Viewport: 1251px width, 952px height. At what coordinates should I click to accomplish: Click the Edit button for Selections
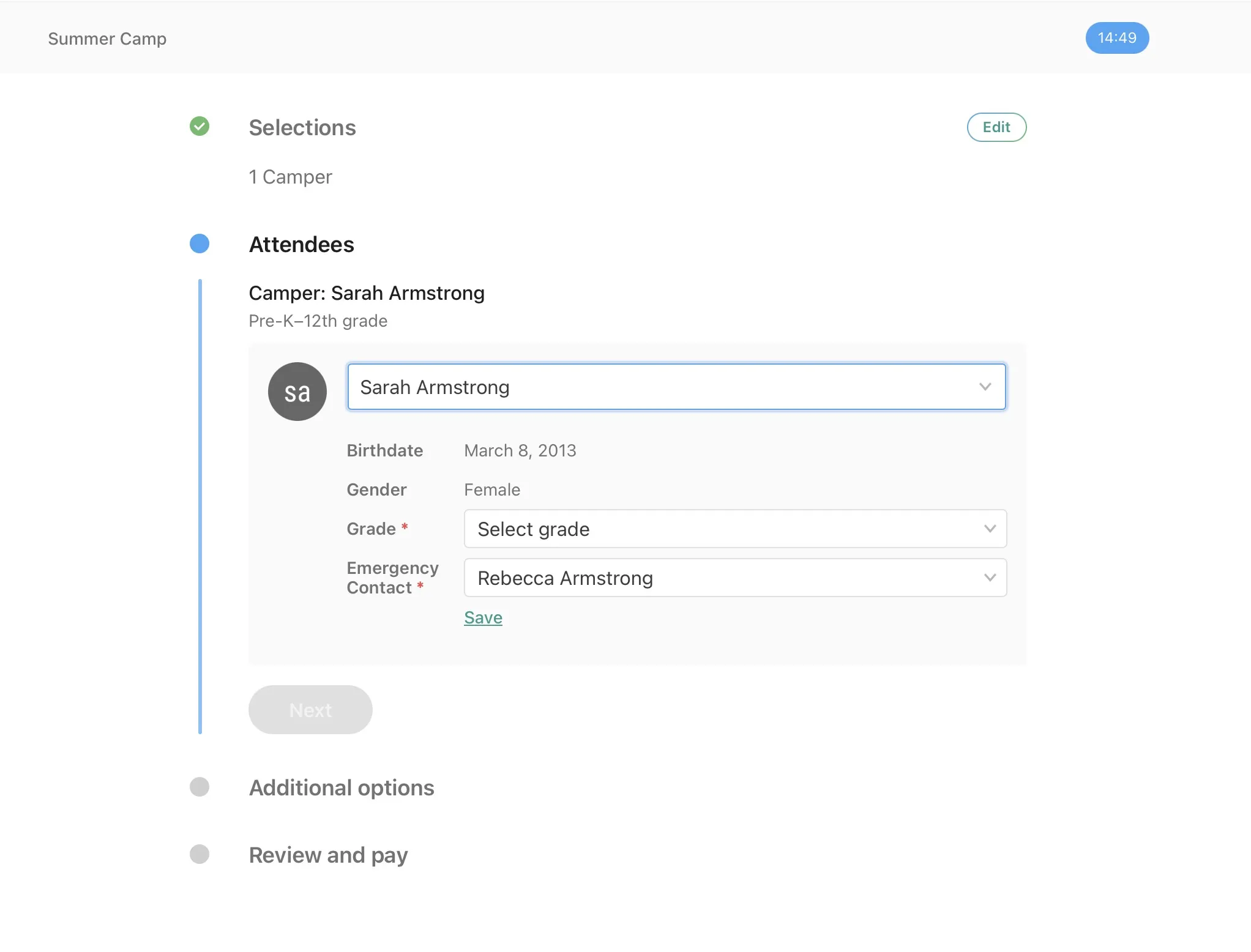click(996, 127)
